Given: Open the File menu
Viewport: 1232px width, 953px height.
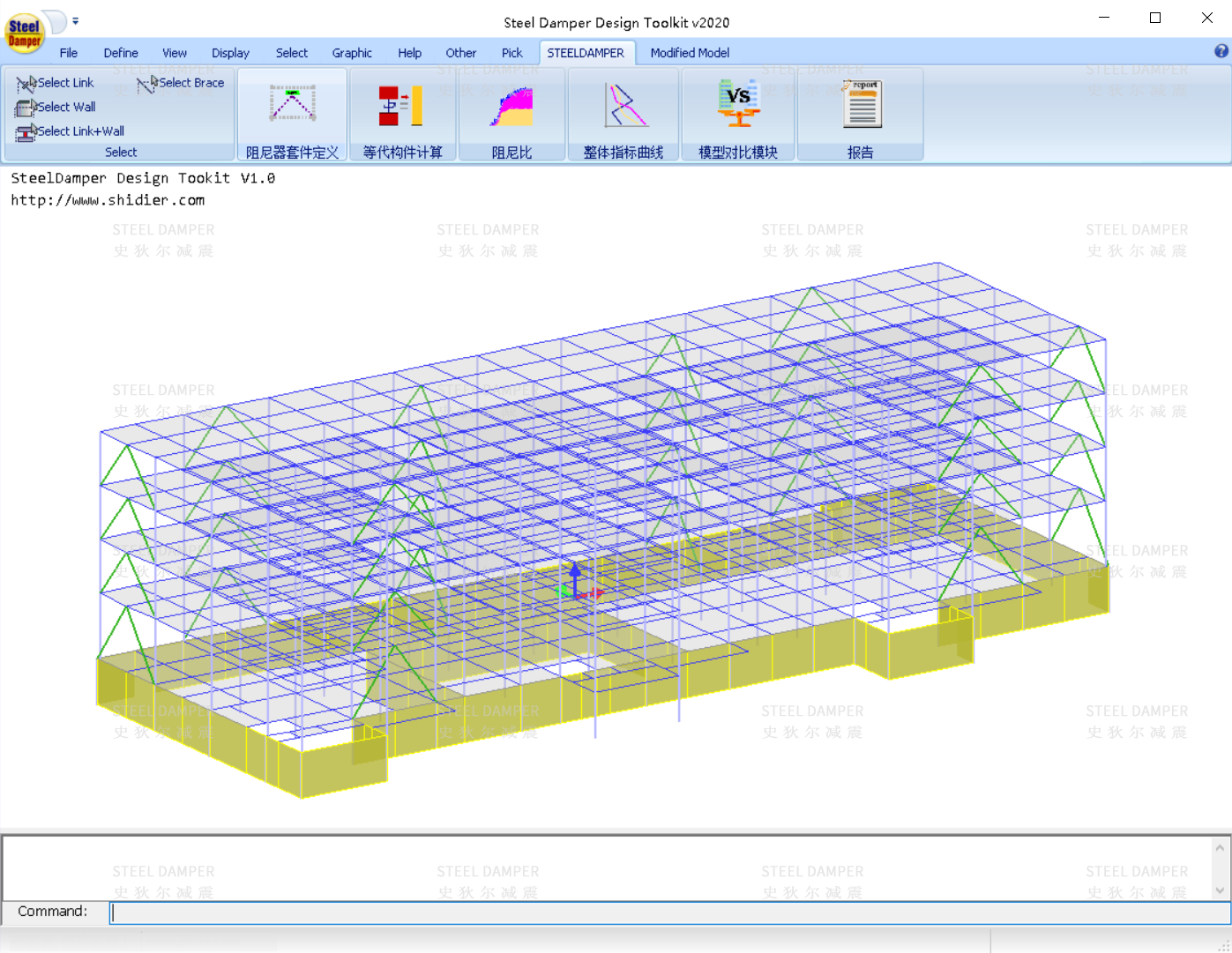Looking at the screenshot, I should [x=69, y=53].
